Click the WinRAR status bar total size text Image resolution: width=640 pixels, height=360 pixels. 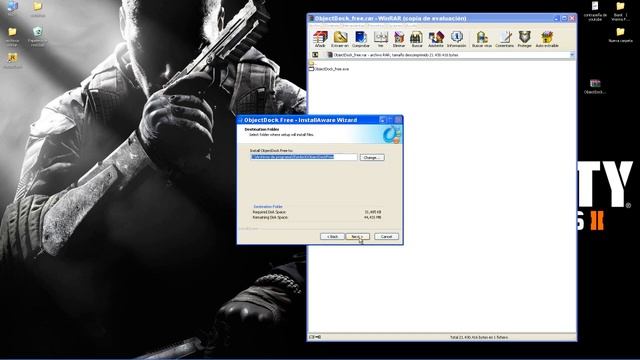(x=479, y=338)
